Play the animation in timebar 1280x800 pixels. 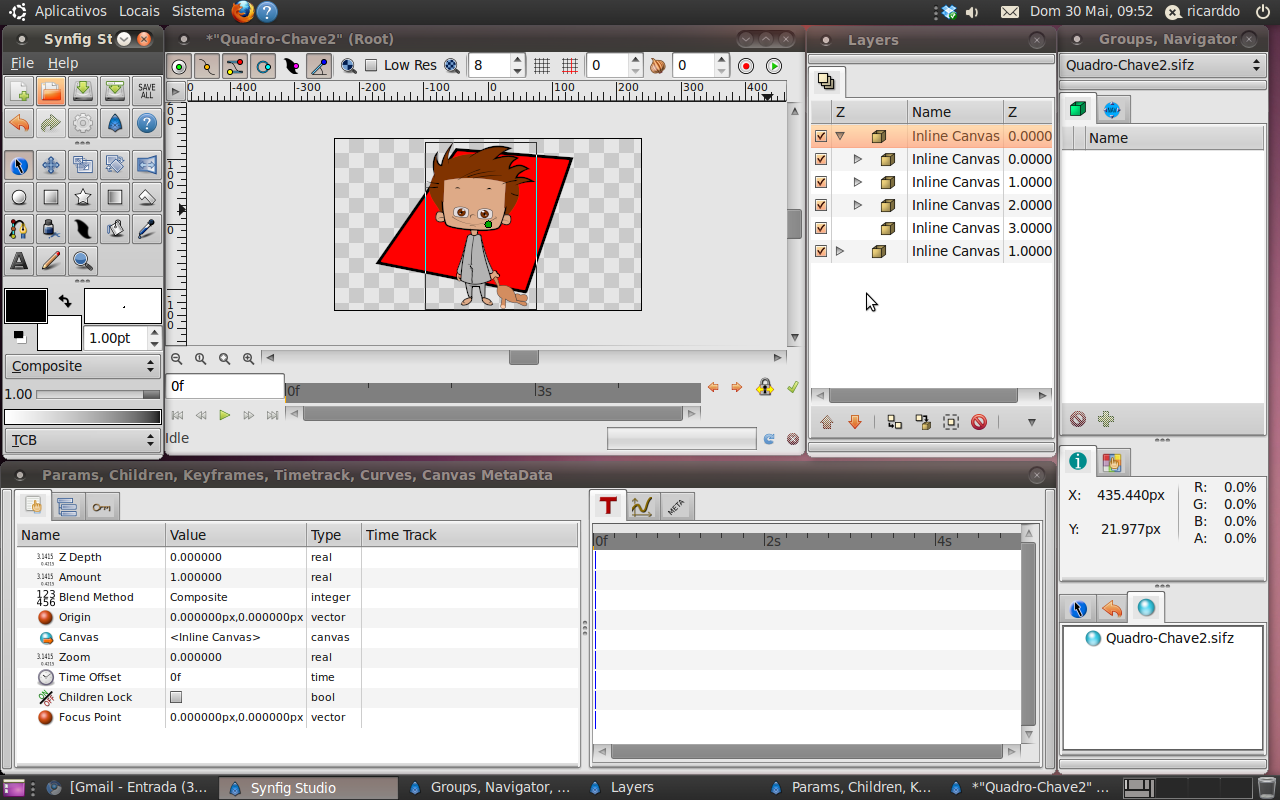225,415
